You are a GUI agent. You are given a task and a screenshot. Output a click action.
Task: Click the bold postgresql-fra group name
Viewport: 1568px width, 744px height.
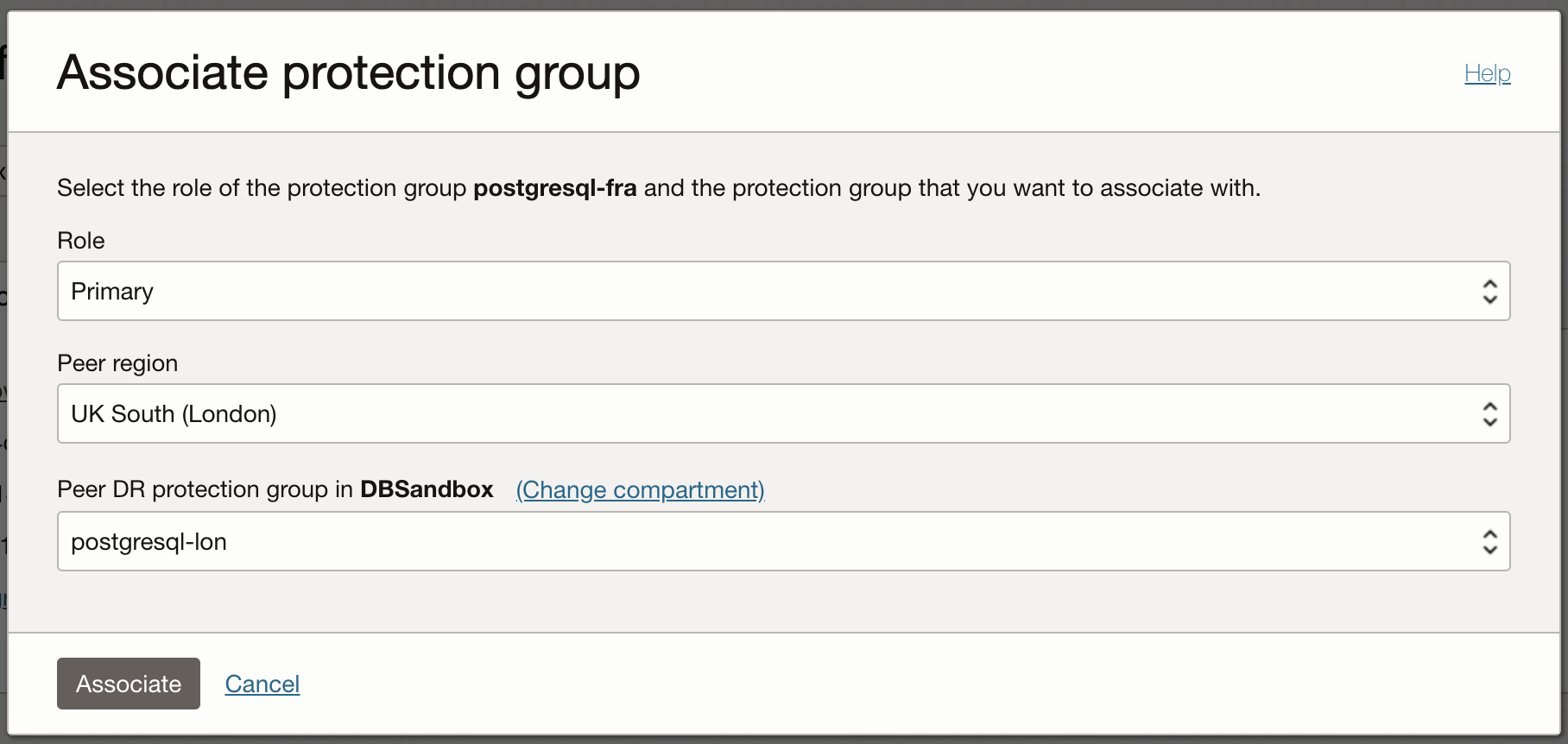pos(555,188)
